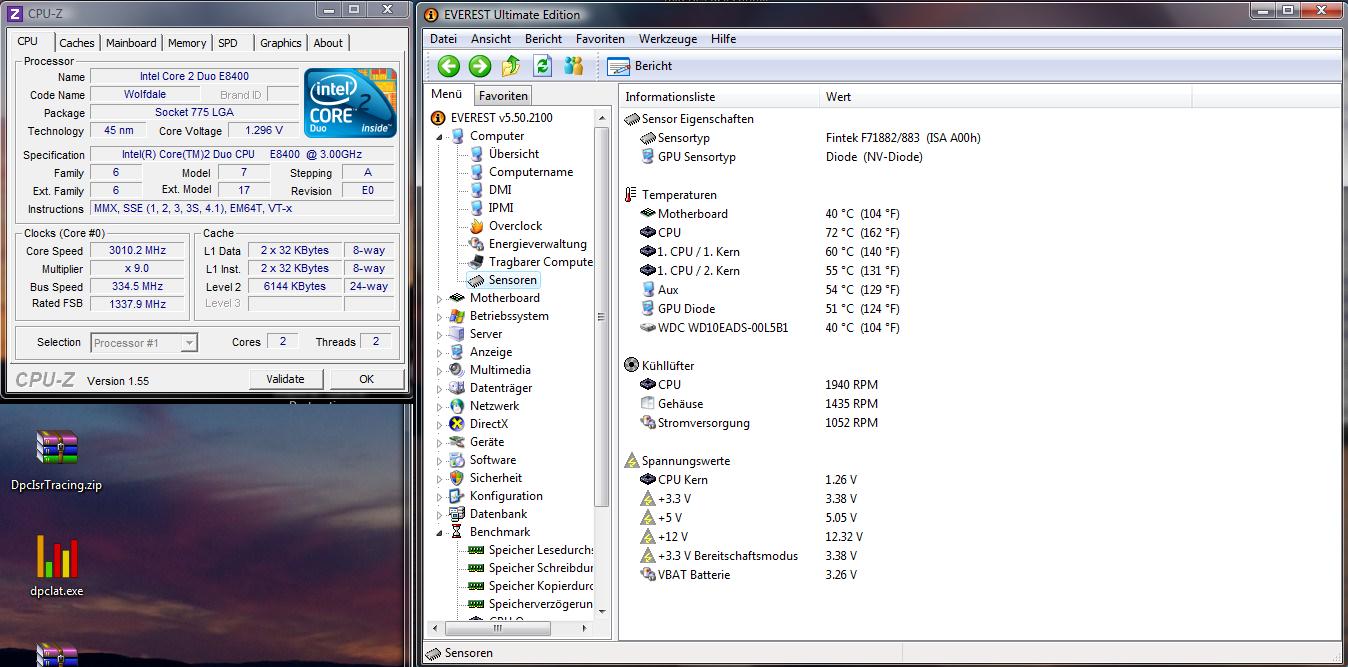Open the Ansicht menu
This screenshot has height=667, width=1348.
[491, 39]
